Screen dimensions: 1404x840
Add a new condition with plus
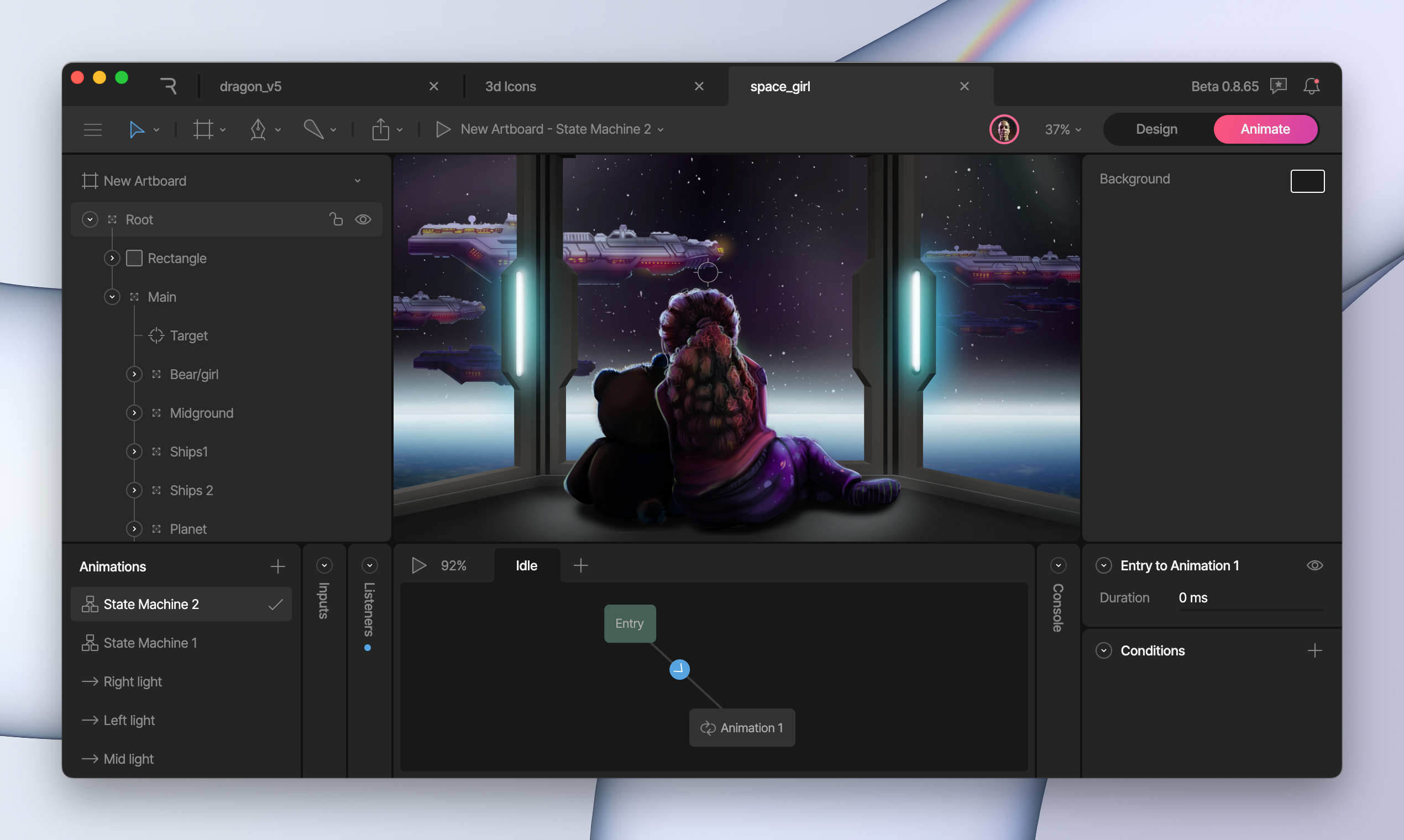[x=1314, y=651]
